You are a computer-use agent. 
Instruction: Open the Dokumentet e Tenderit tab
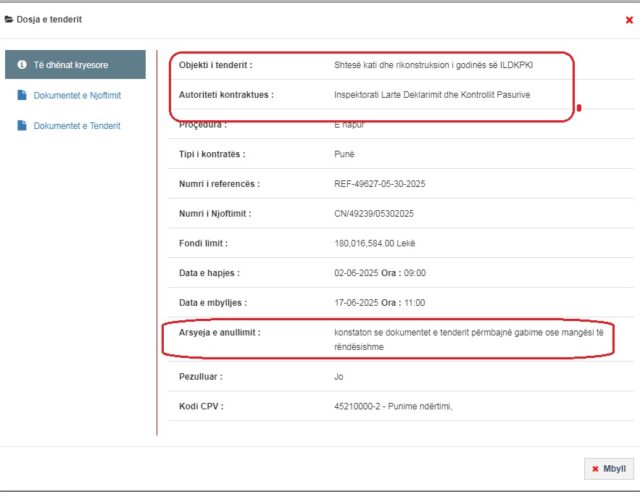coord(77,126)
